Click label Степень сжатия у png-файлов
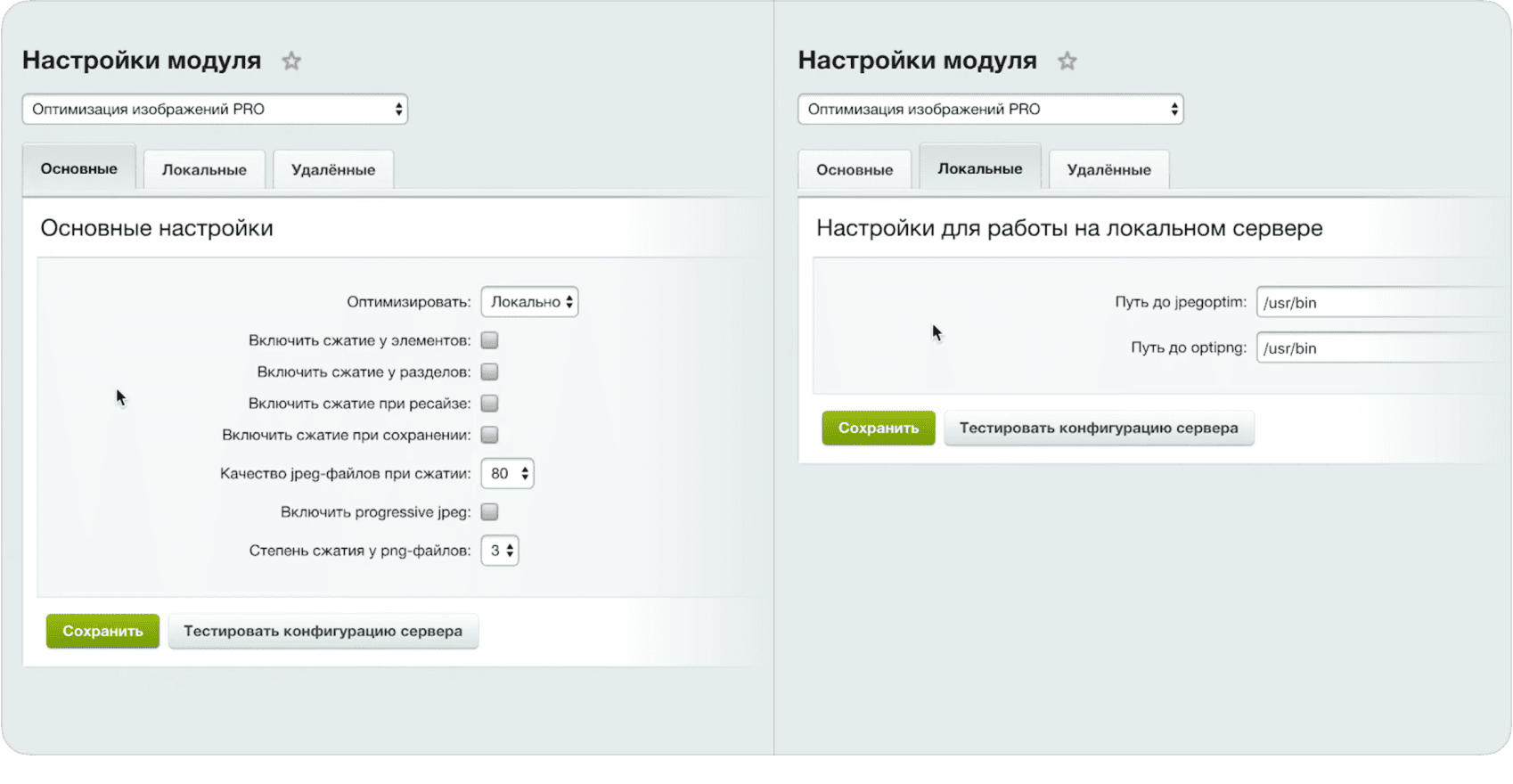The height and width of the screenshot is (784, 1513). pyautogui.click(x=360, y=551)
